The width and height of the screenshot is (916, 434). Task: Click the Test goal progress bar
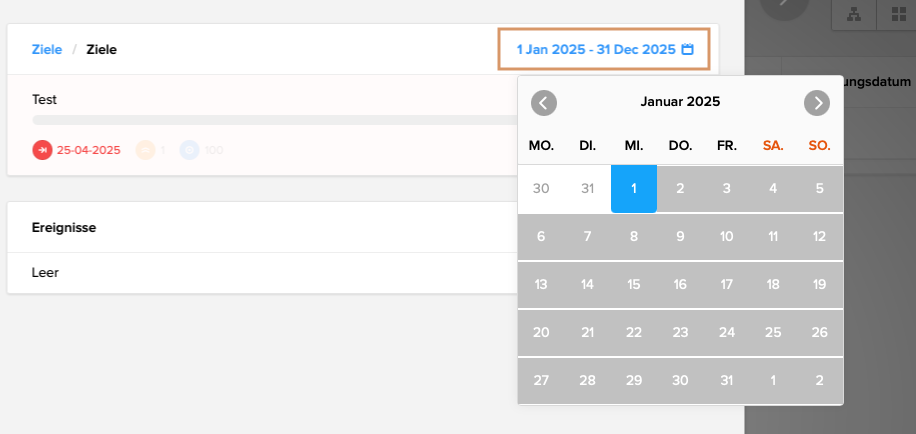coord(270,120)
